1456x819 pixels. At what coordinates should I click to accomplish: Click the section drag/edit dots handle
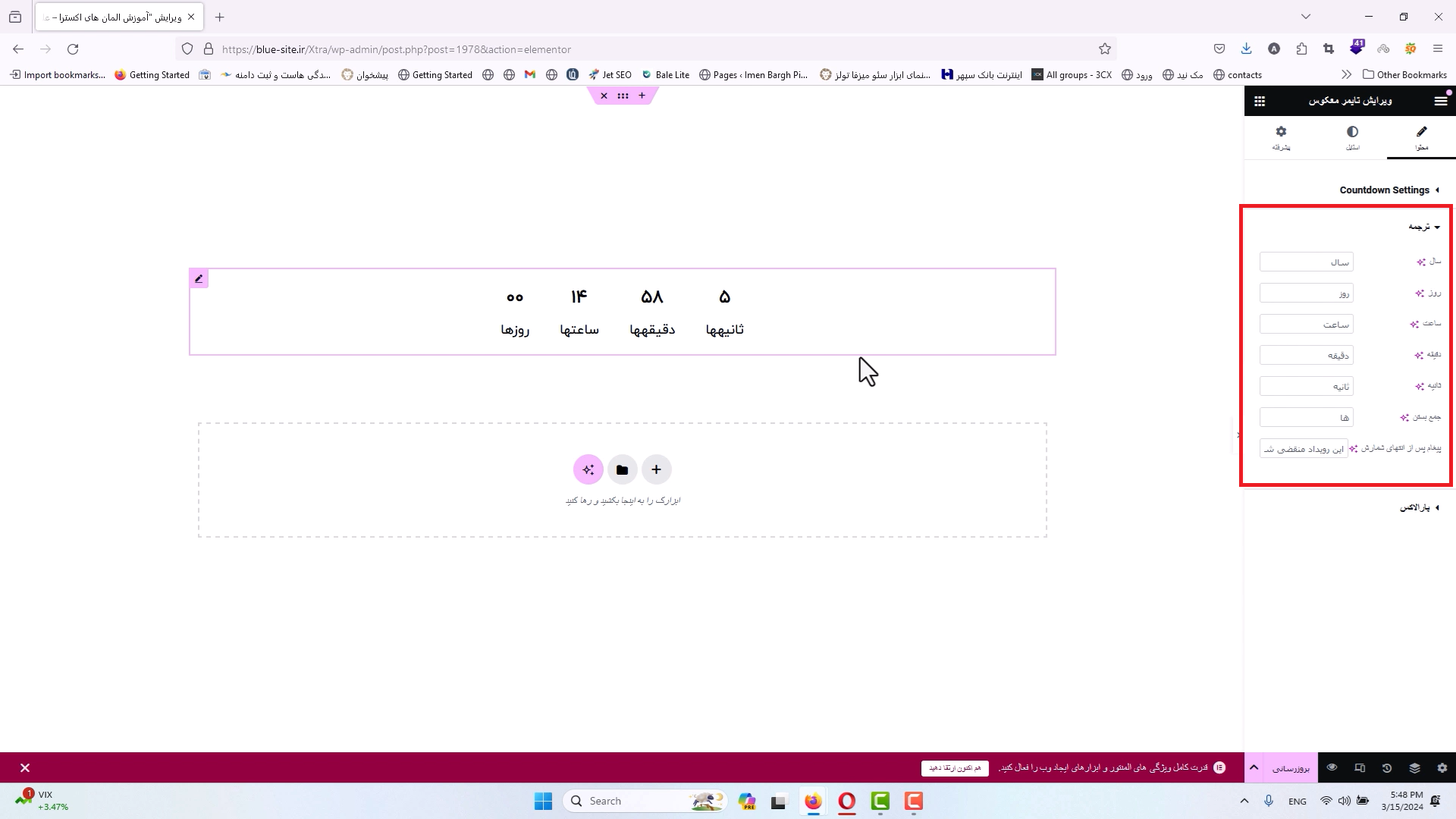point(623,96)
